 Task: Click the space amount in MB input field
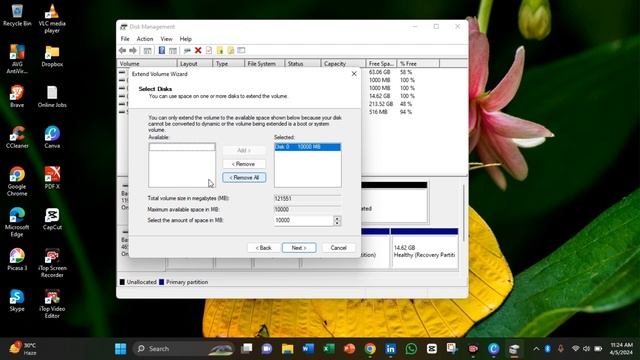[304, 220]
